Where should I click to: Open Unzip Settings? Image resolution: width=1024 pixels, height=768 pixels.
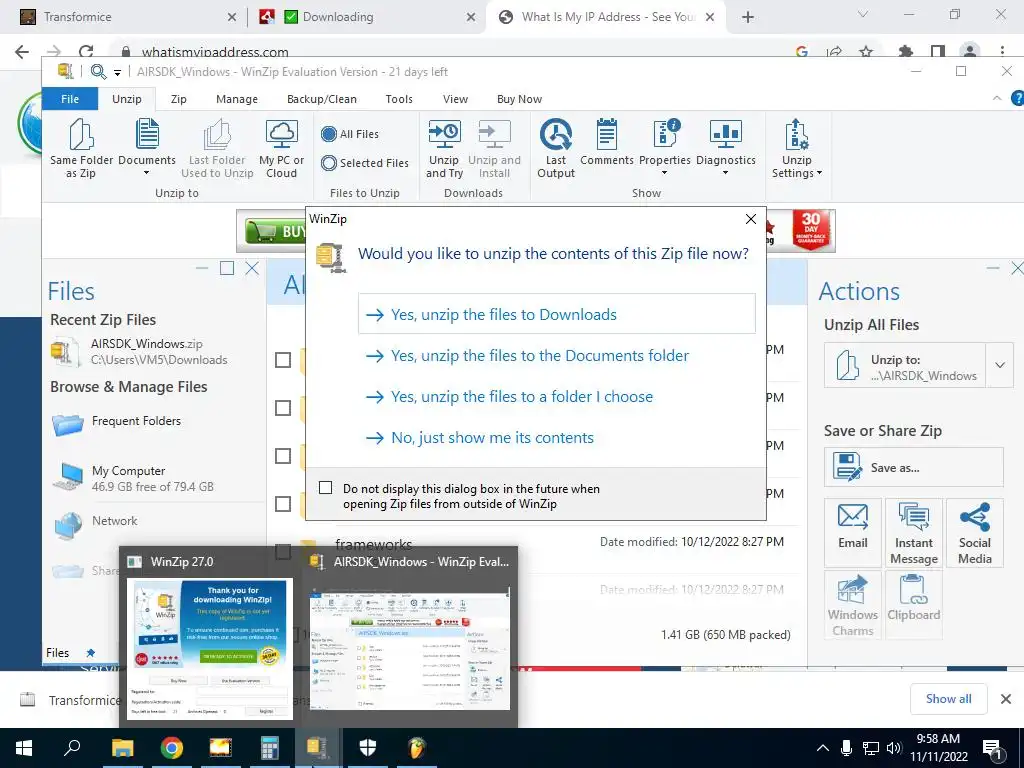coord(797,148)
